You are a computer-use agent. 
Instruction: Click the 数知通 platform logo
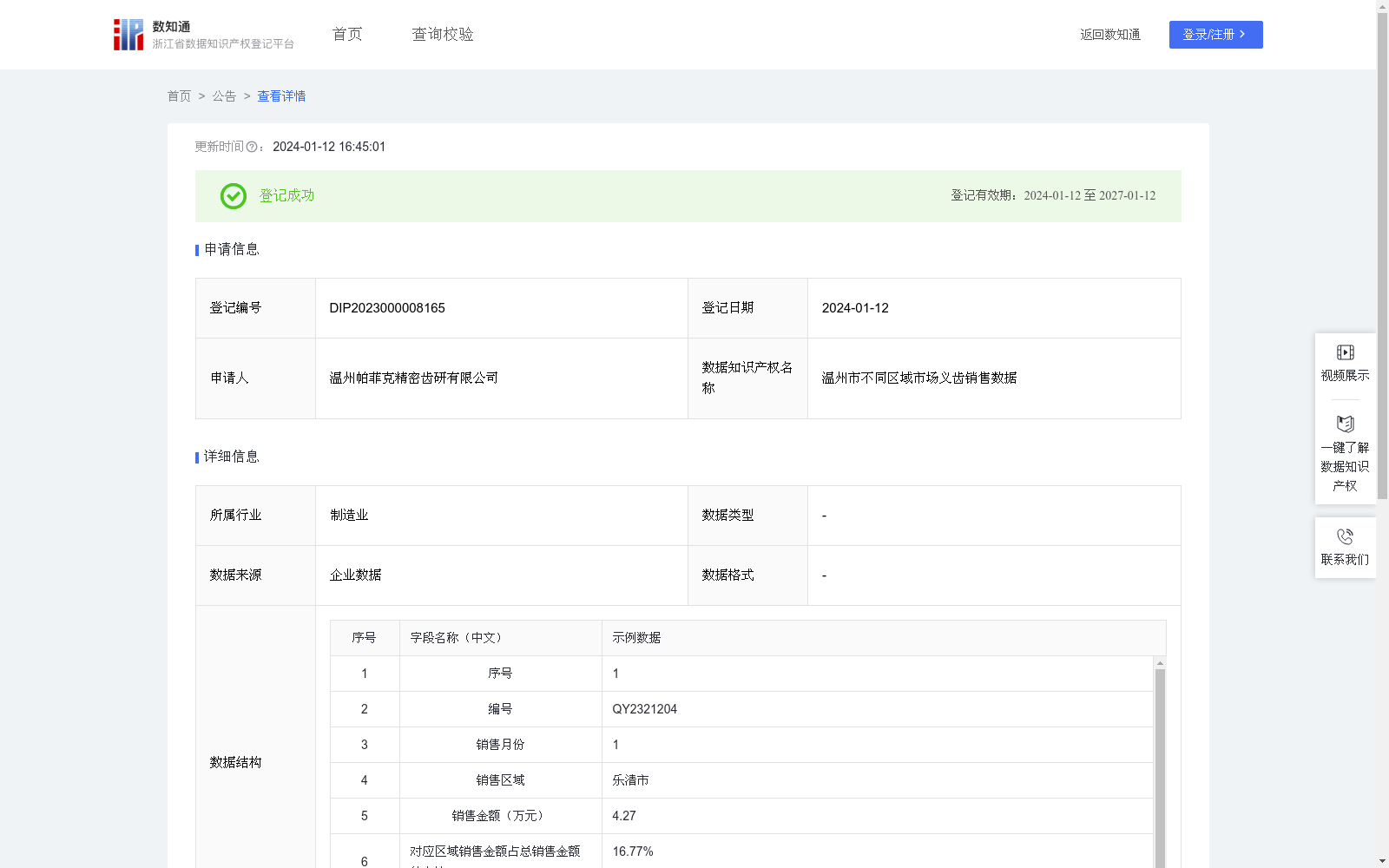point(203,35)
